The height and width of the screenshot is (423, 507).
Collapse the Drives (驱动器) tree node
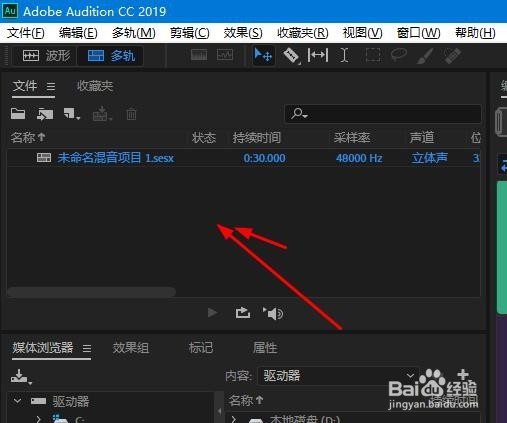18,401
